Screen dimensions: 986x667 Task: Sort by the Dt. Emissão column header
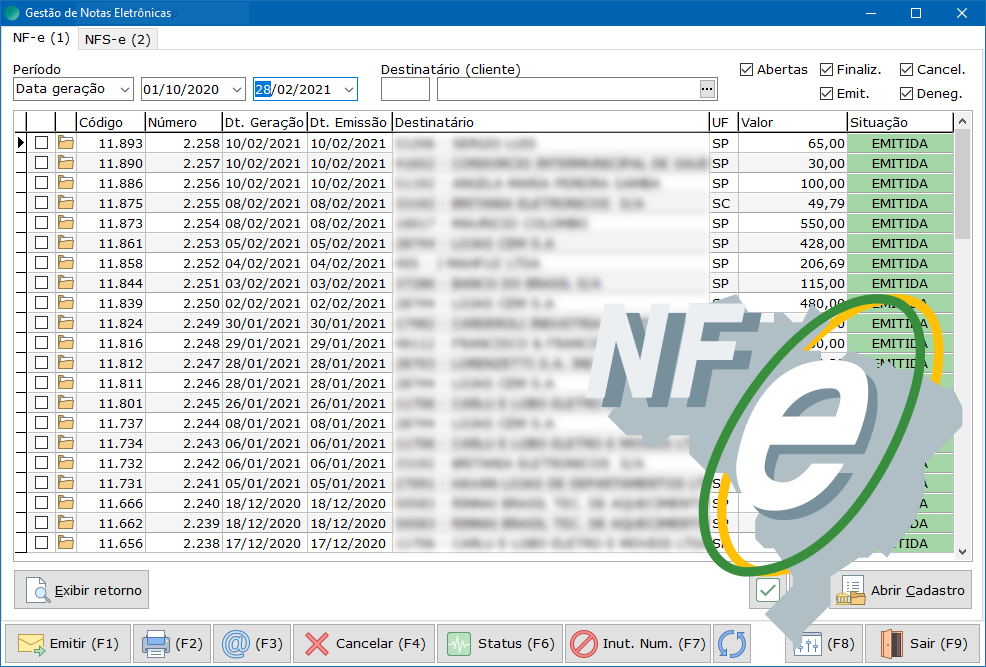click(x=350, y=123)
